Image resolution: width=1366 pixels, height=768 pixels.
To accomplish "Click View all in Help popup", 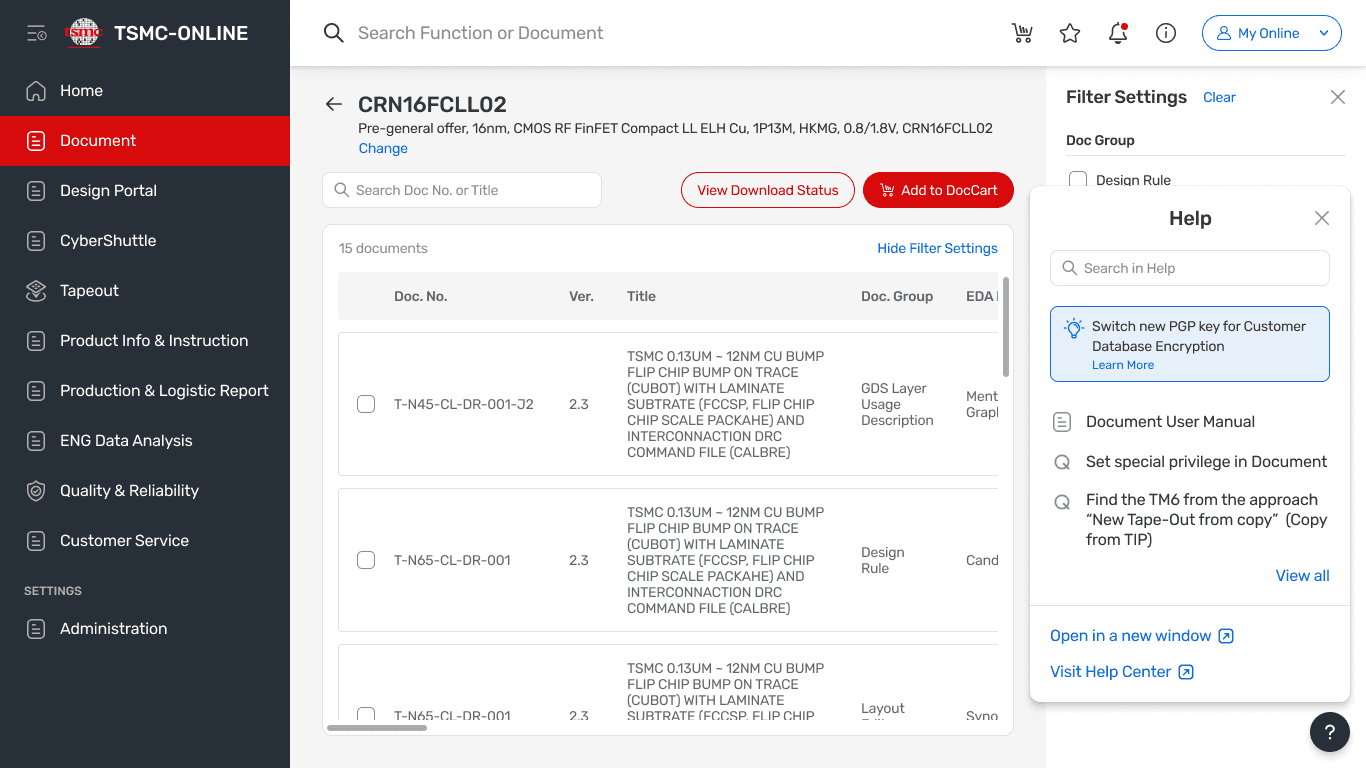I will tap(1302, 576).
